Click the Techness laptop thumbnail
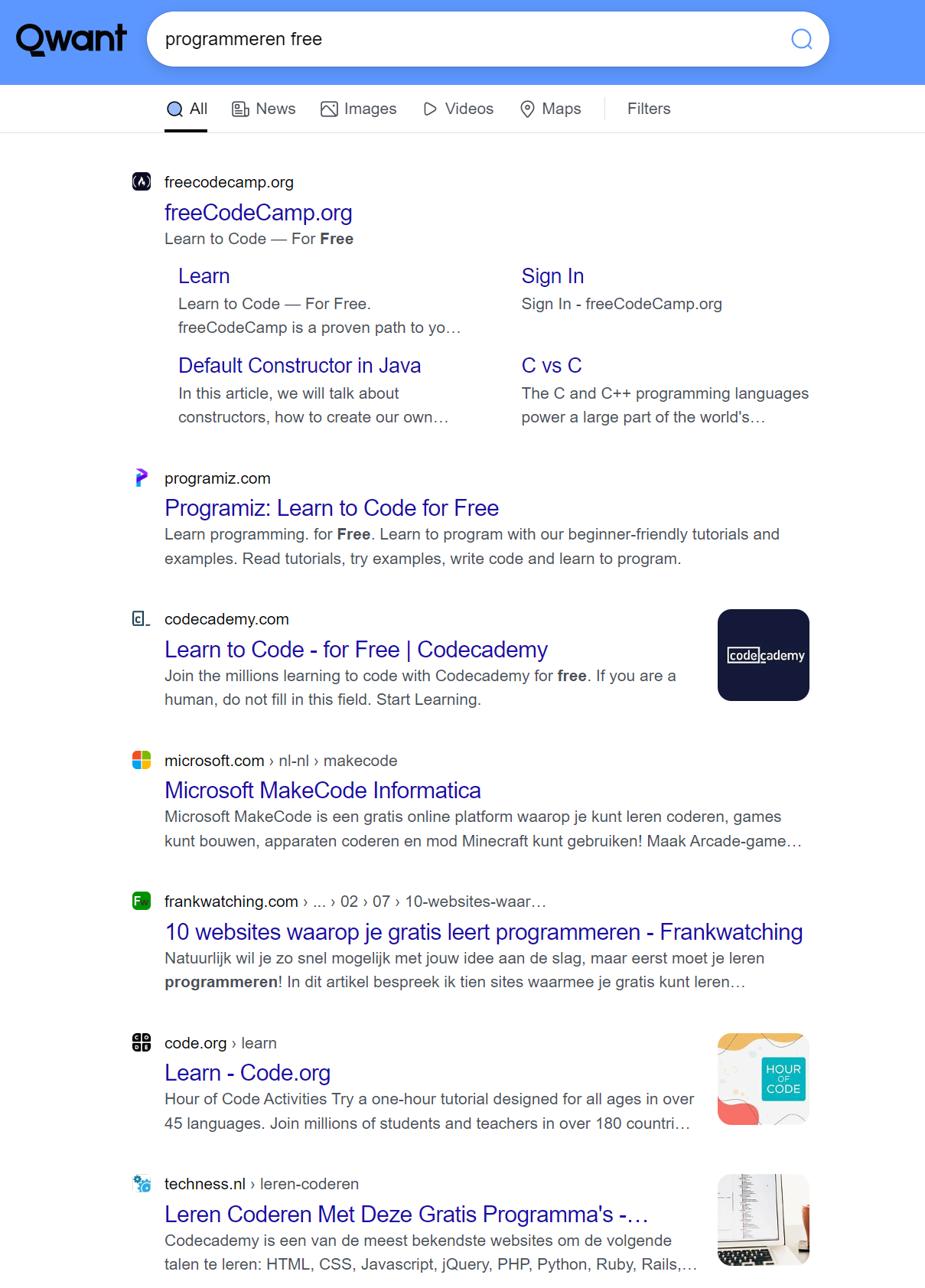The image size is (925, 1288). pos(764,1220)
